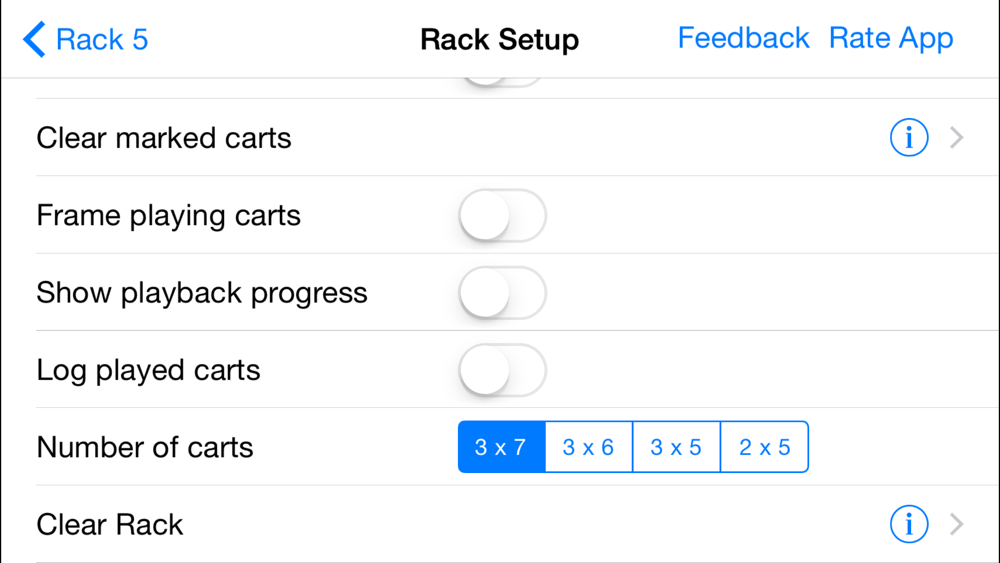Tap the Clear marked carts row label
Screen dimensions: 1000x563
[164, 138]
